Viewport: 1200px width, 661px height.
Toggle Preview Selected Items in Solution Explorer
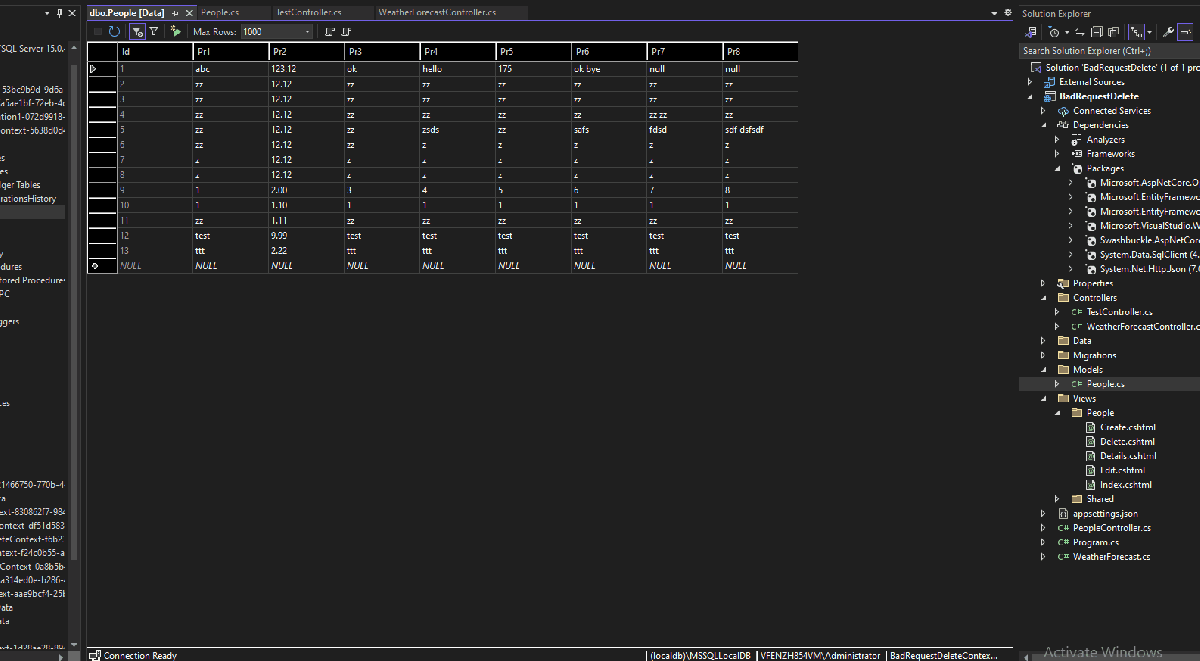(x=1185, y=32)
